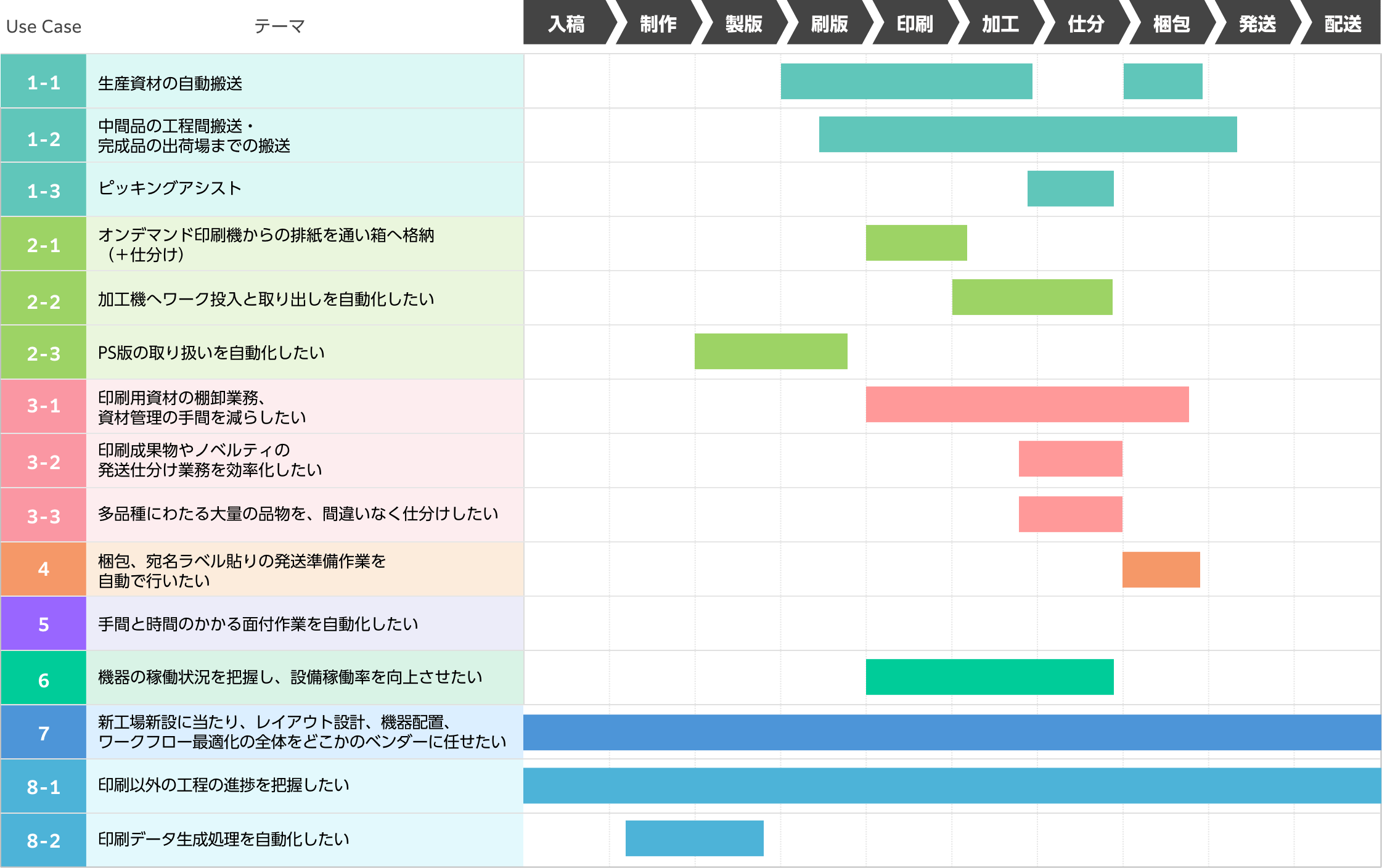The width and height of the screenshot is (1382, 868).
Task: Click the green bar in row 2-1
Action: point(916,243)
